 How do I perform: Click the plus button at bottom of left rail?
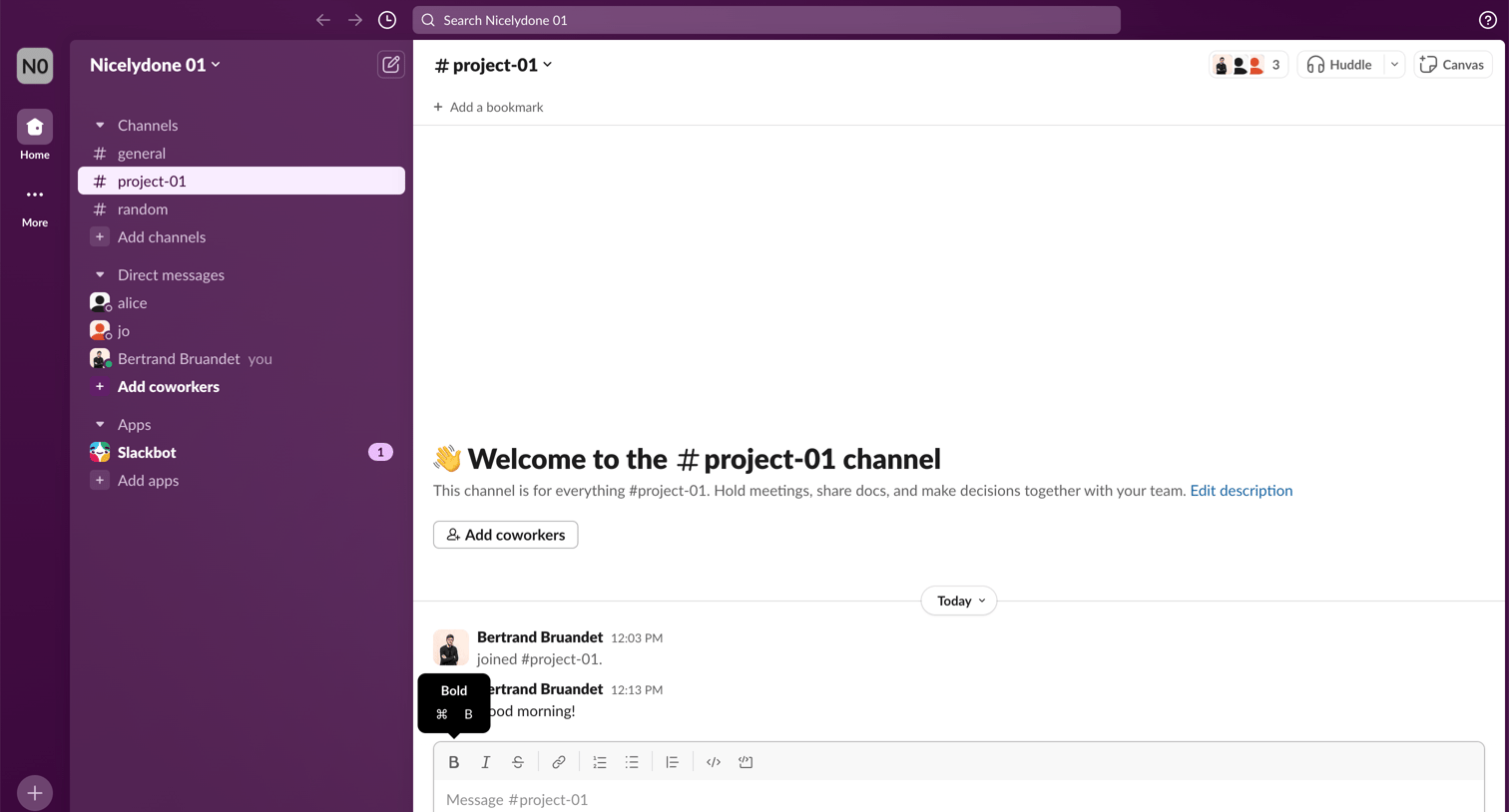click(35, 793)
